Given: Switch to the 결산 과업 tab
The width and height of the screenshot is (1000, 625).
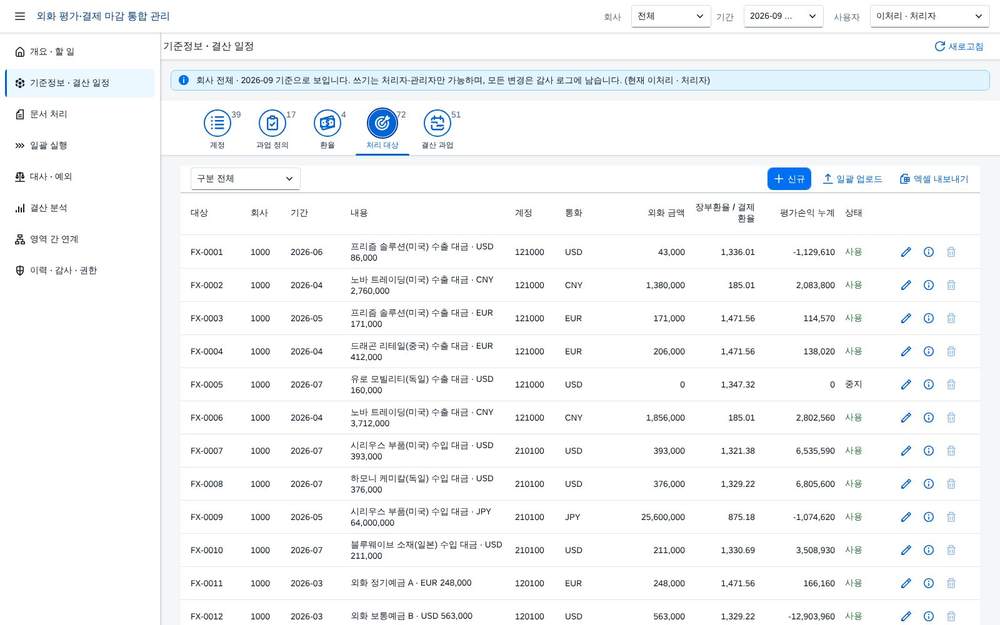Looking at the screenshot, I should 437,129.
